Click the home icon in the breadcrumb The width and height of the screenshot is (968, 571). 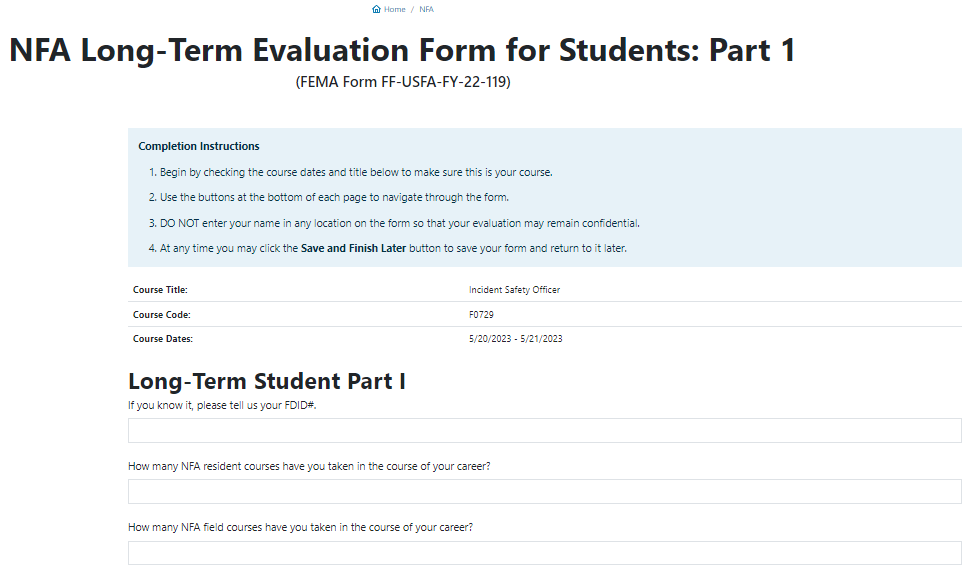coord(376,9)
